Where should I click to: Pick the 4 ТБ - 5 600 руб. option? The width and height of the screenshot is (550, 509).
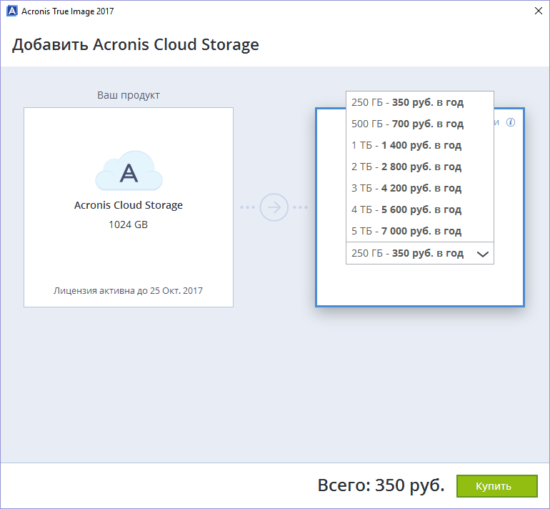pos(420,210)
